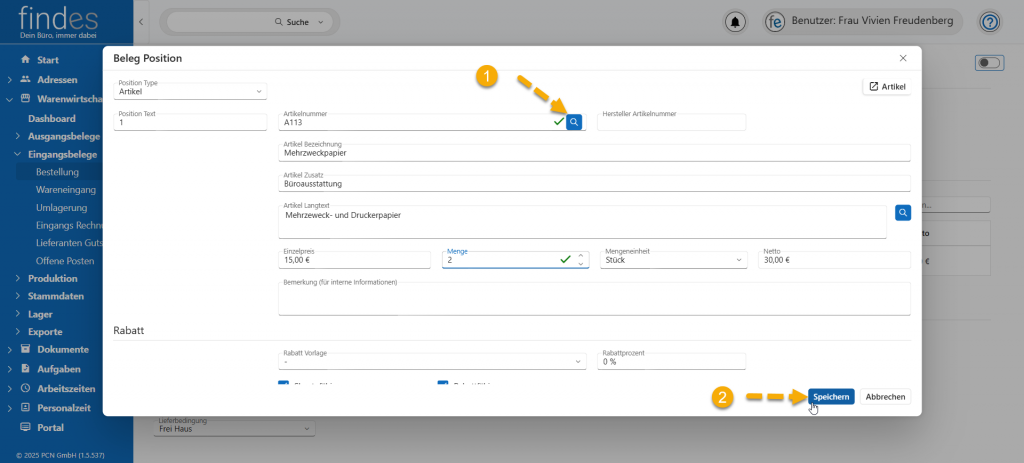Close the Beleg Position dialog
This screenshot has width=1024, height=463.
coord(903,59)
